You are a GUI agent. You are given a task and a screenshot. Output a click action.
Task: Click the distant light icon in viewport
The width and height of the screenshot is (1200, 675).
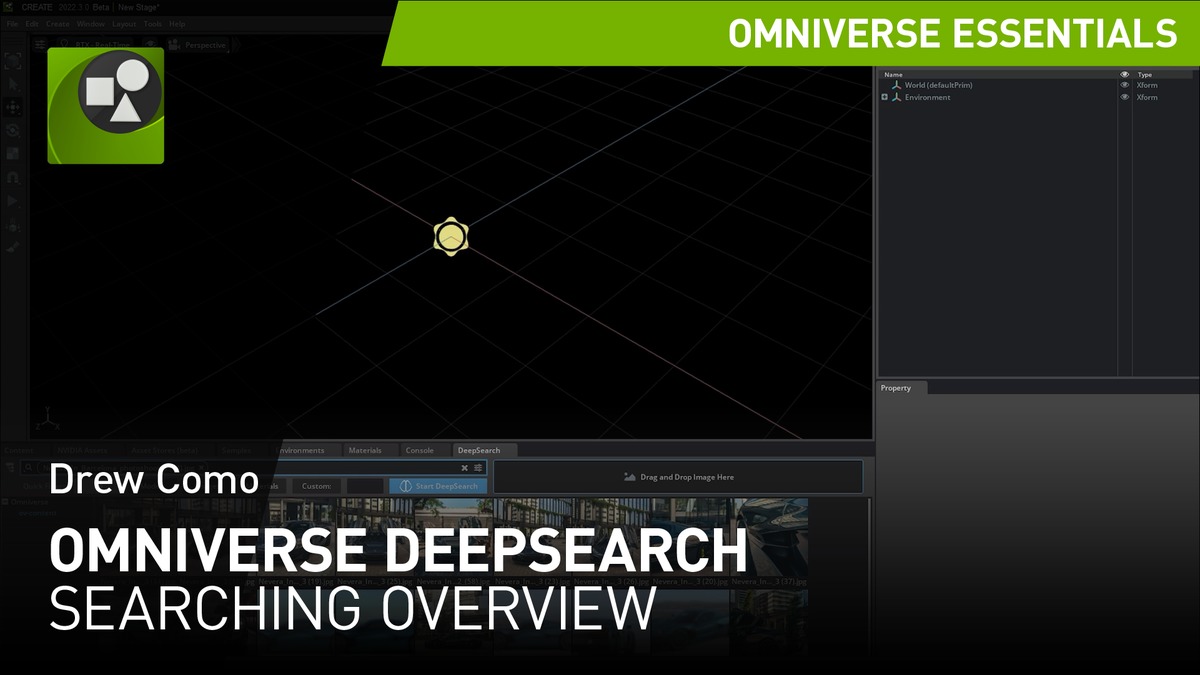tap(451, 237)
